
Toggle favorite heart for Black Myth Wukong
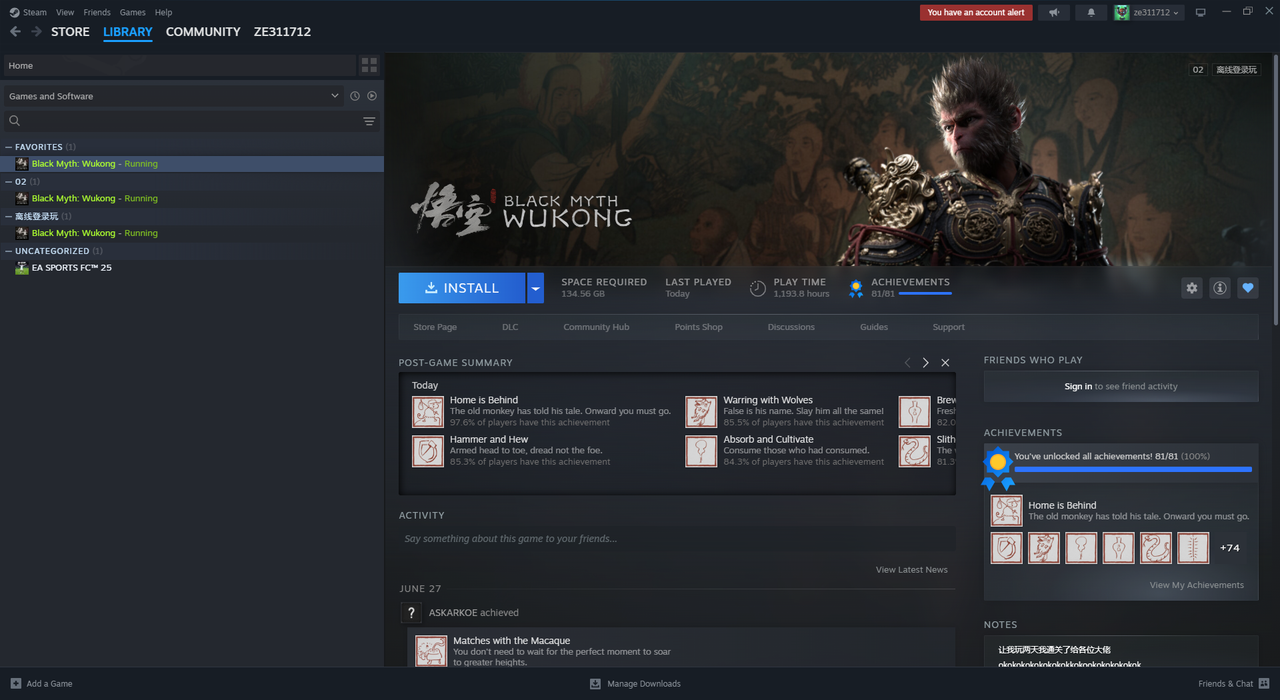(x=1248, y=288)
